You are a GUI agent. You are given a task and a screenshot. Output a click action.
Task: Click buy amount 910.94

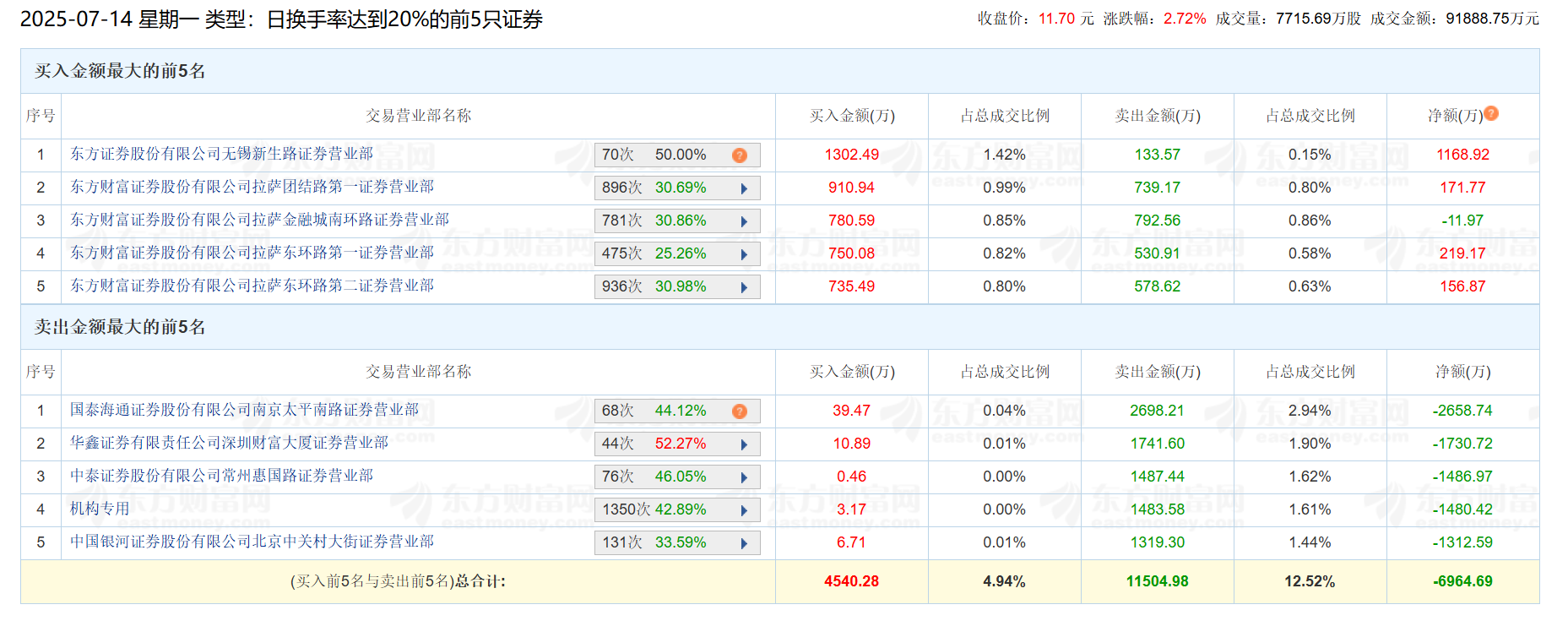[851, 188]
